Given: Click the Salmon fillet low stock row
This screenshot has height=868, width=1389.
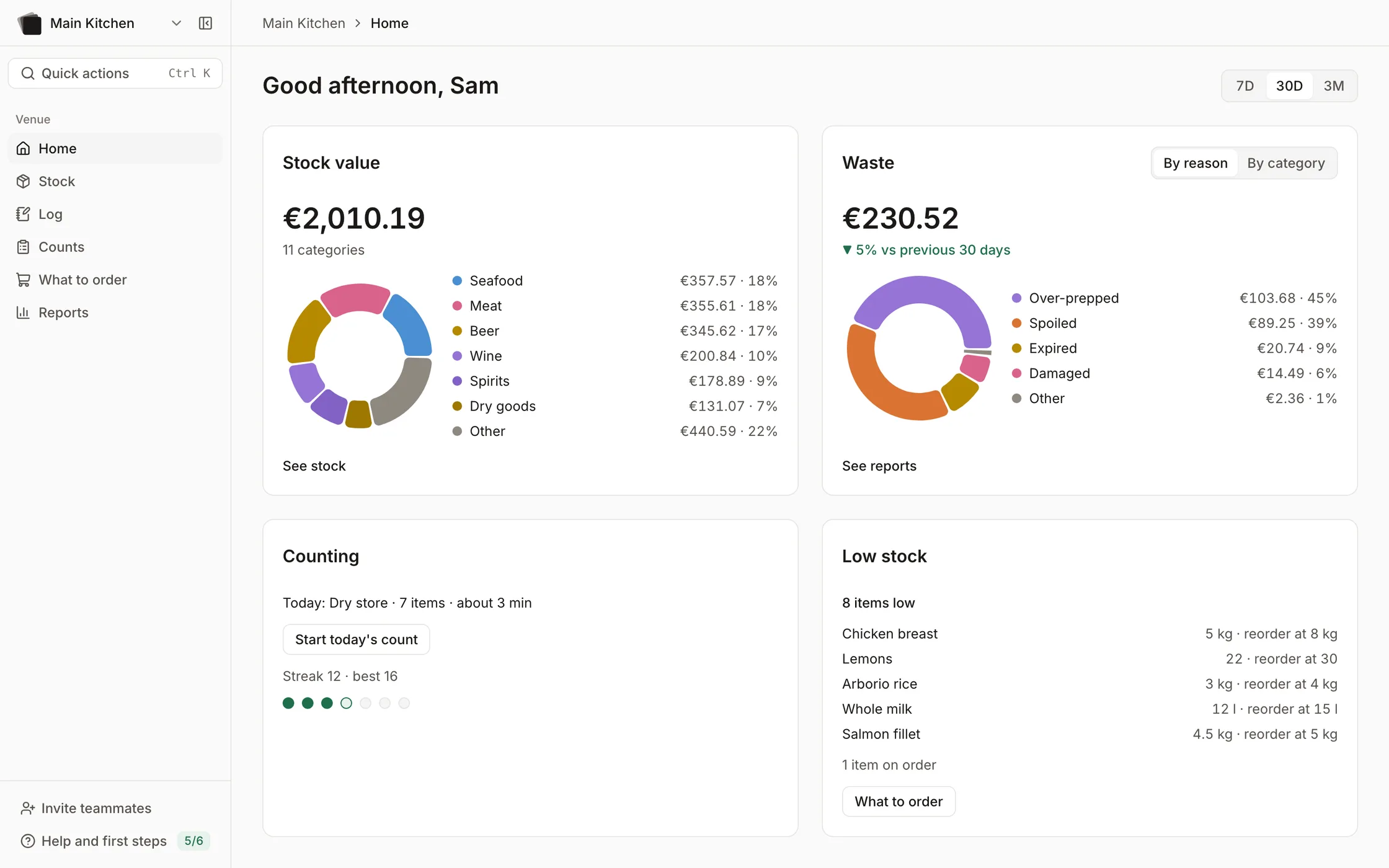Looking at the screenshot, I should [x=1089, y=734].
